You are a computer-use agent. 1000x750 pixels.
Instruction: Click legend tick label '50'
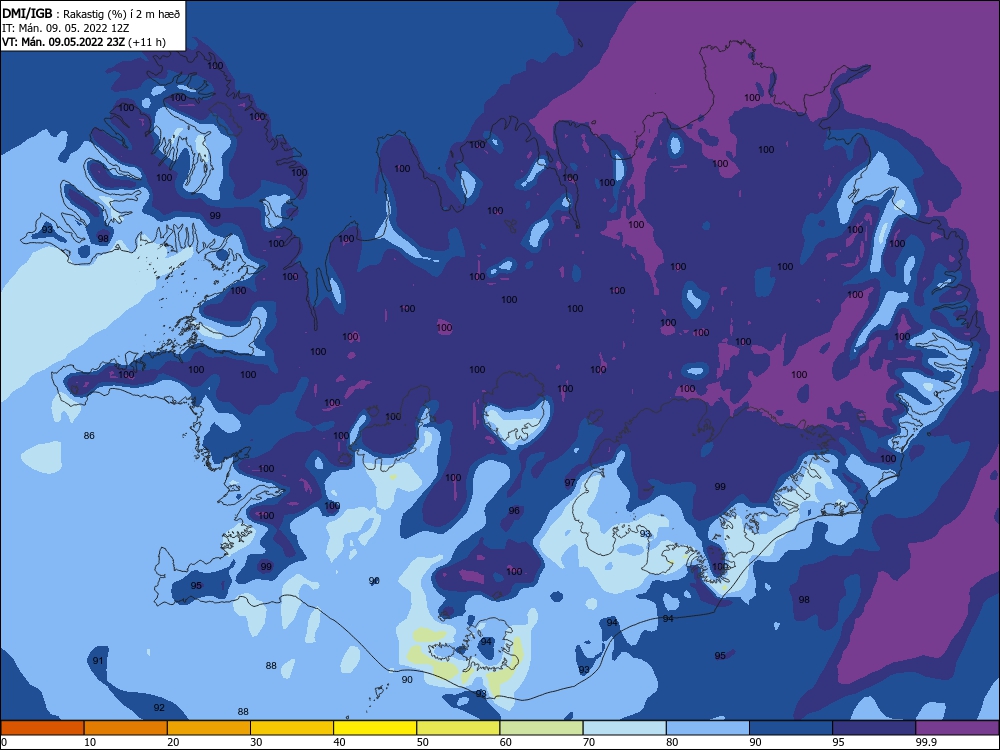(422, 742)
